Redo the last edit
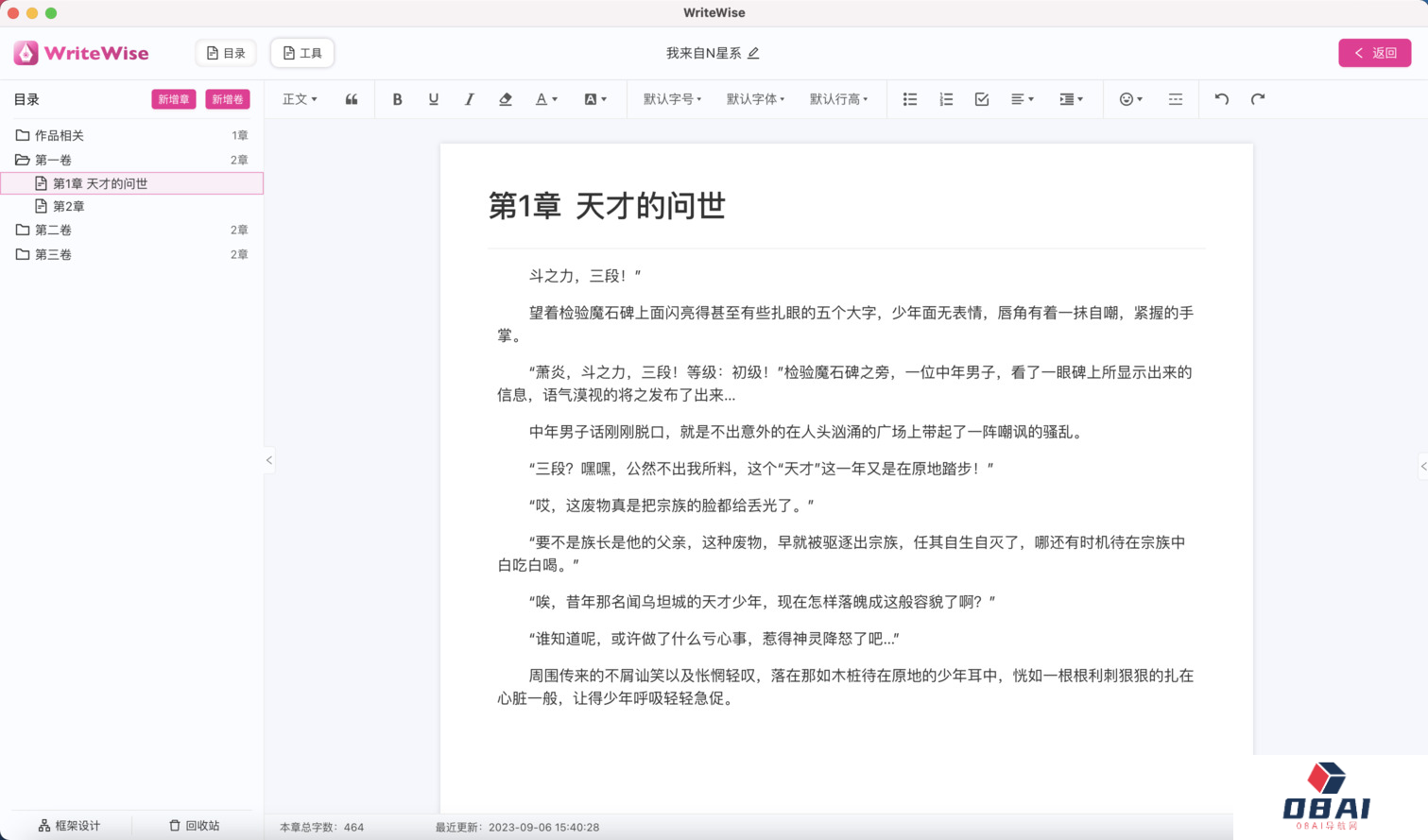 coord(1258,99)
